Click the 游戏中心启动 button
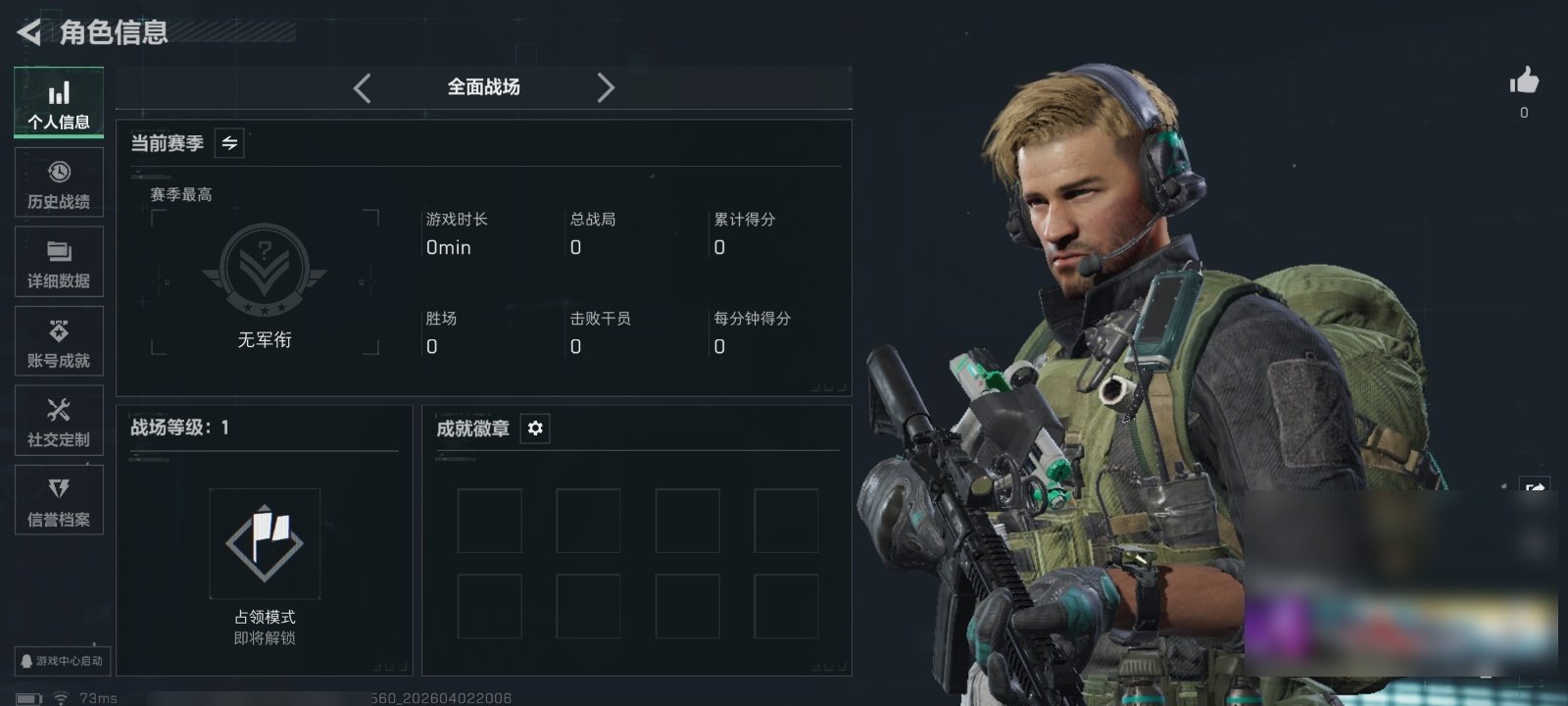 [62, 661]
